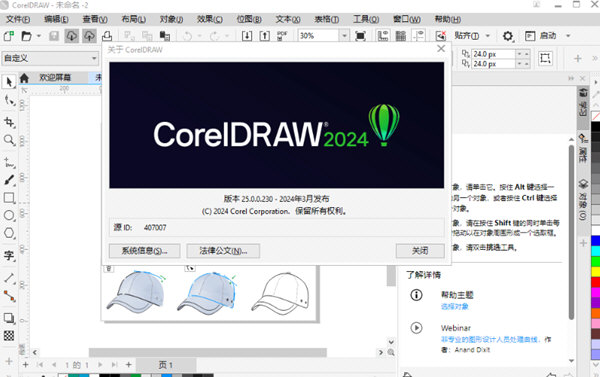Click the home icon beside Welcome tab
This screenshot has width=600, height=377.
[24, 78]
